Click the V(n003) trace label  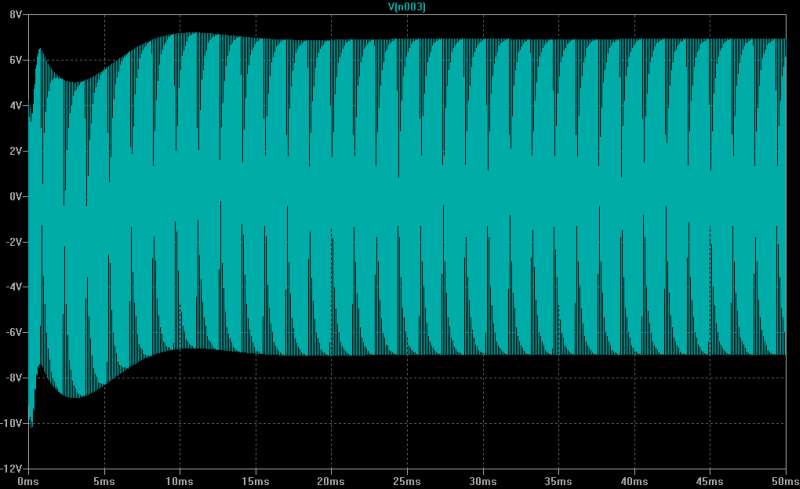407,7
